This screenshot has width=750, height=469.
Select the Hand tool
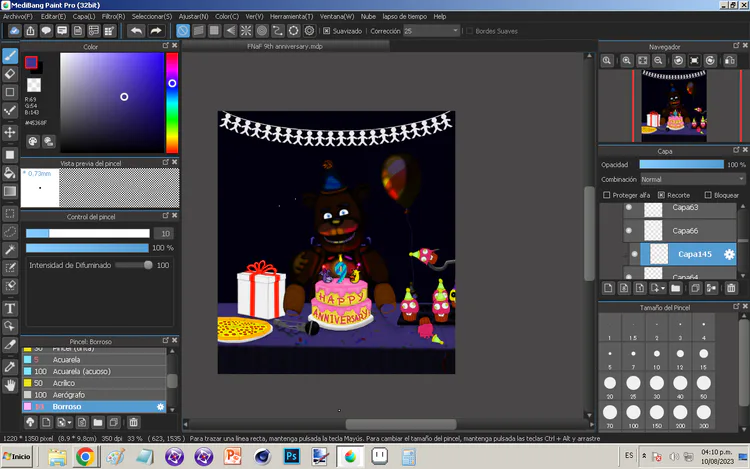pyautogui.click(x=10, y=385)
